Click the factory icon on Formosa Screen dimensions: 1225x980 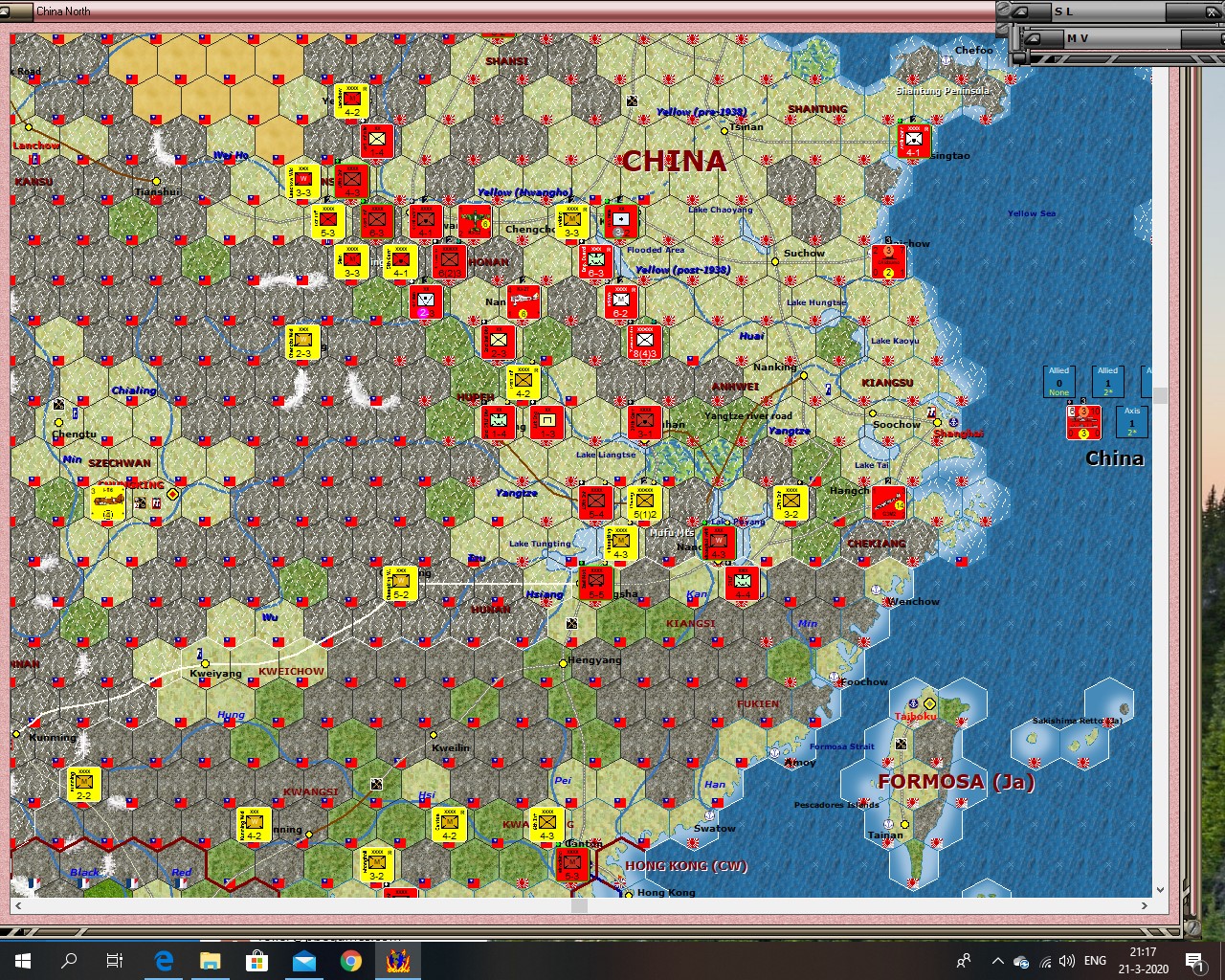click(x=901, y=744)
